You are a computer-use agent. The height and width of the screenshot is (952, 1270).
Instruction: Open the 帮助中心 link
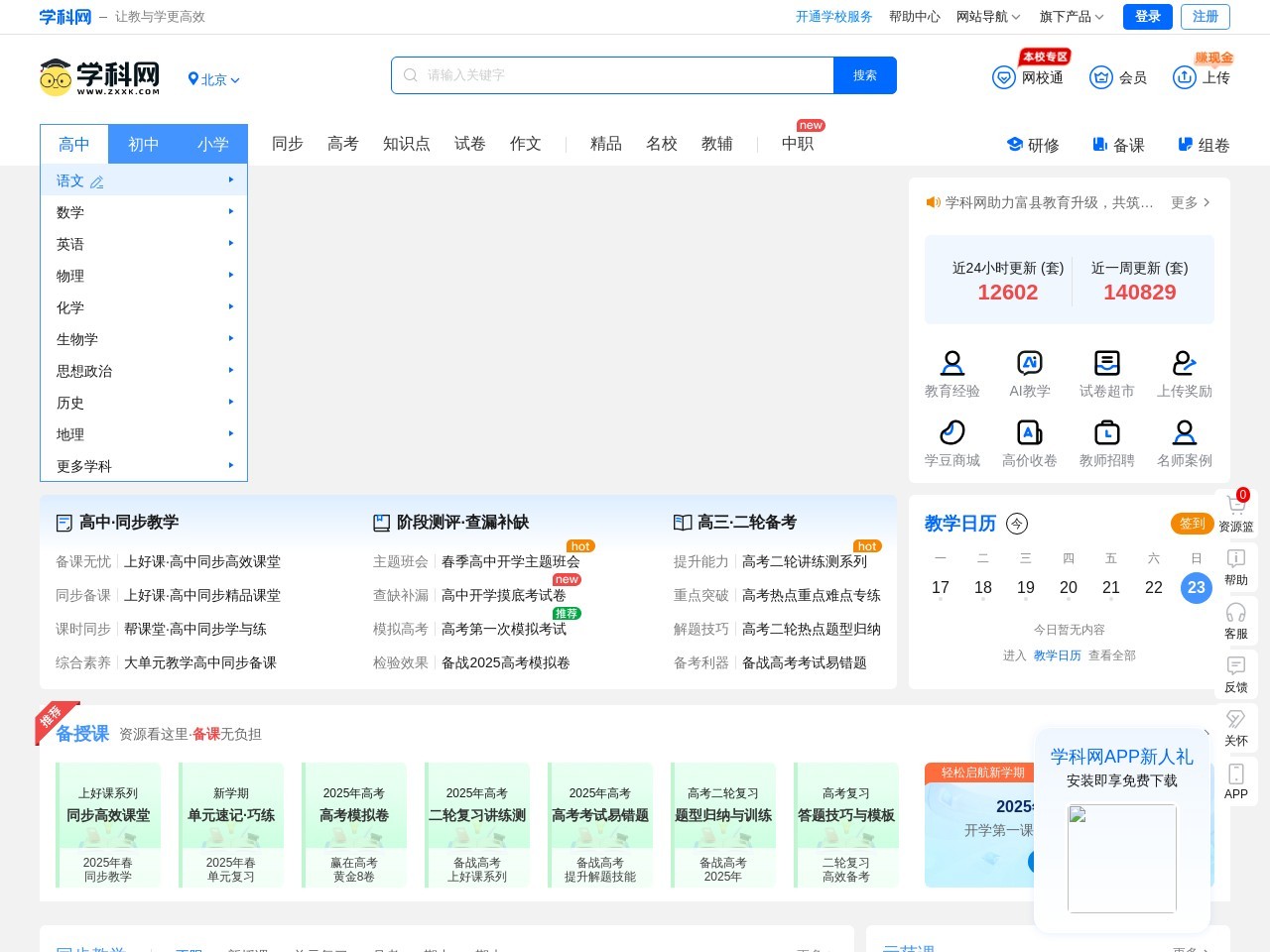coord(915,17)
